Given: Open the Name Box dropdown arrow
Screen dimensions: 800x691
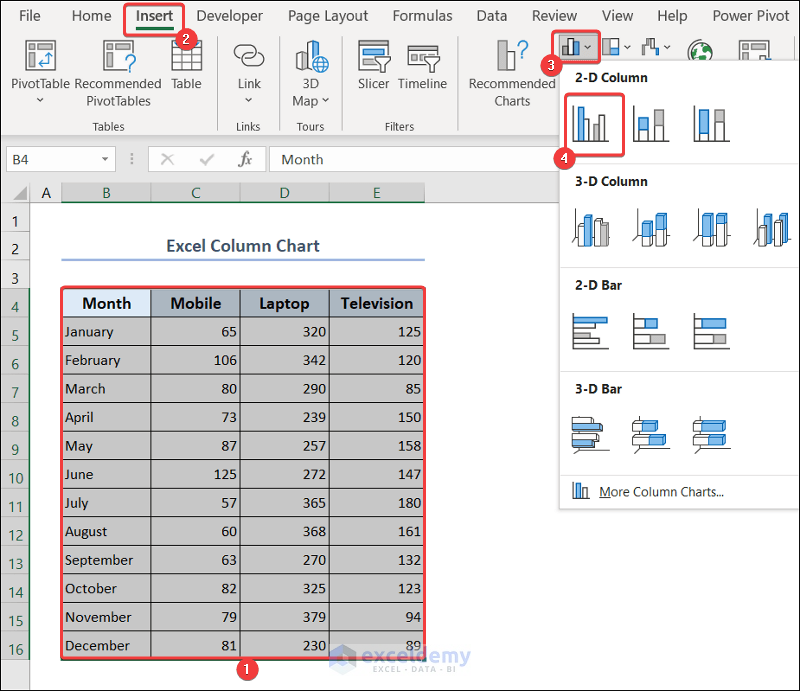Looking at the screenshot, I should coord(105,159).
